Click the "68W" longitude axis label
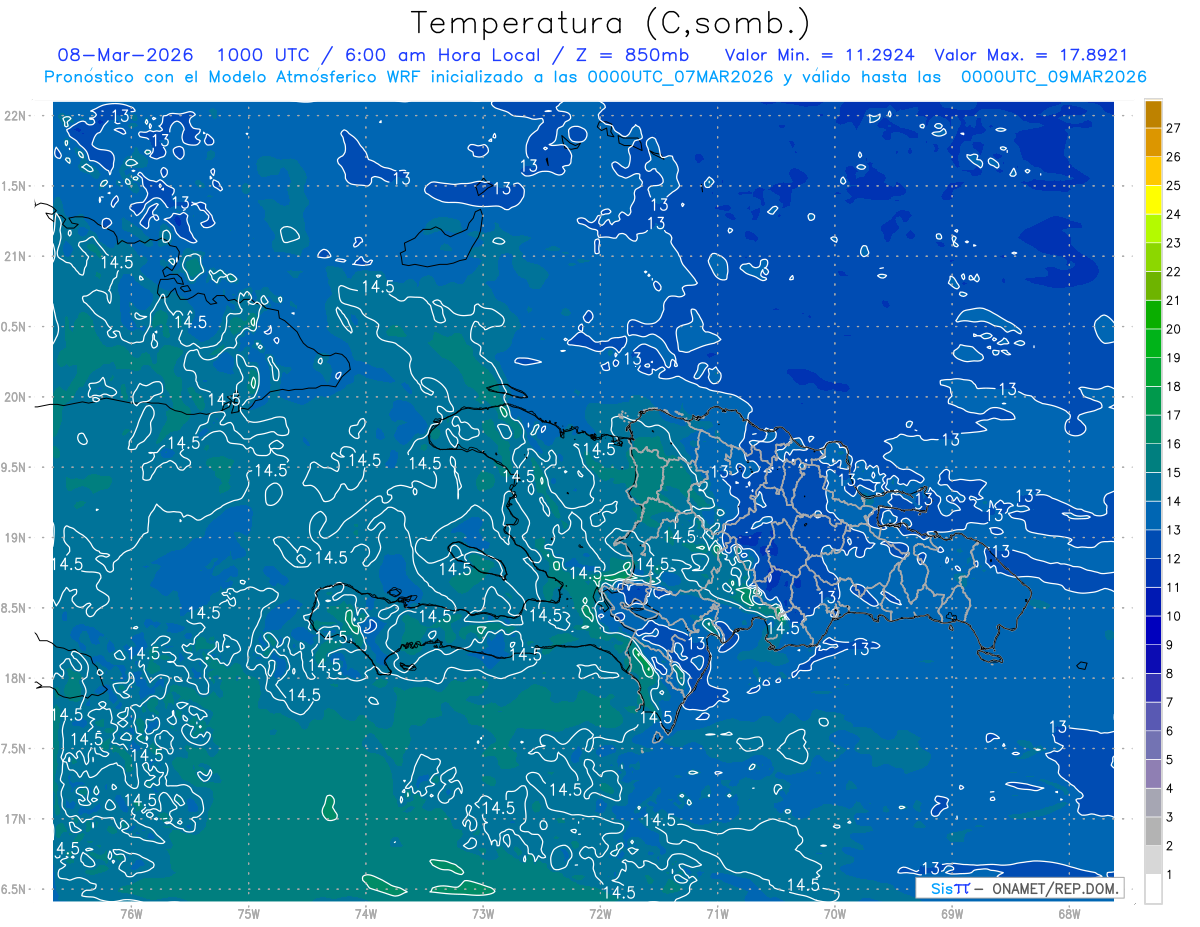Image resolution: width=1200 pixels, height=927 pixels. click(1069, 913)
